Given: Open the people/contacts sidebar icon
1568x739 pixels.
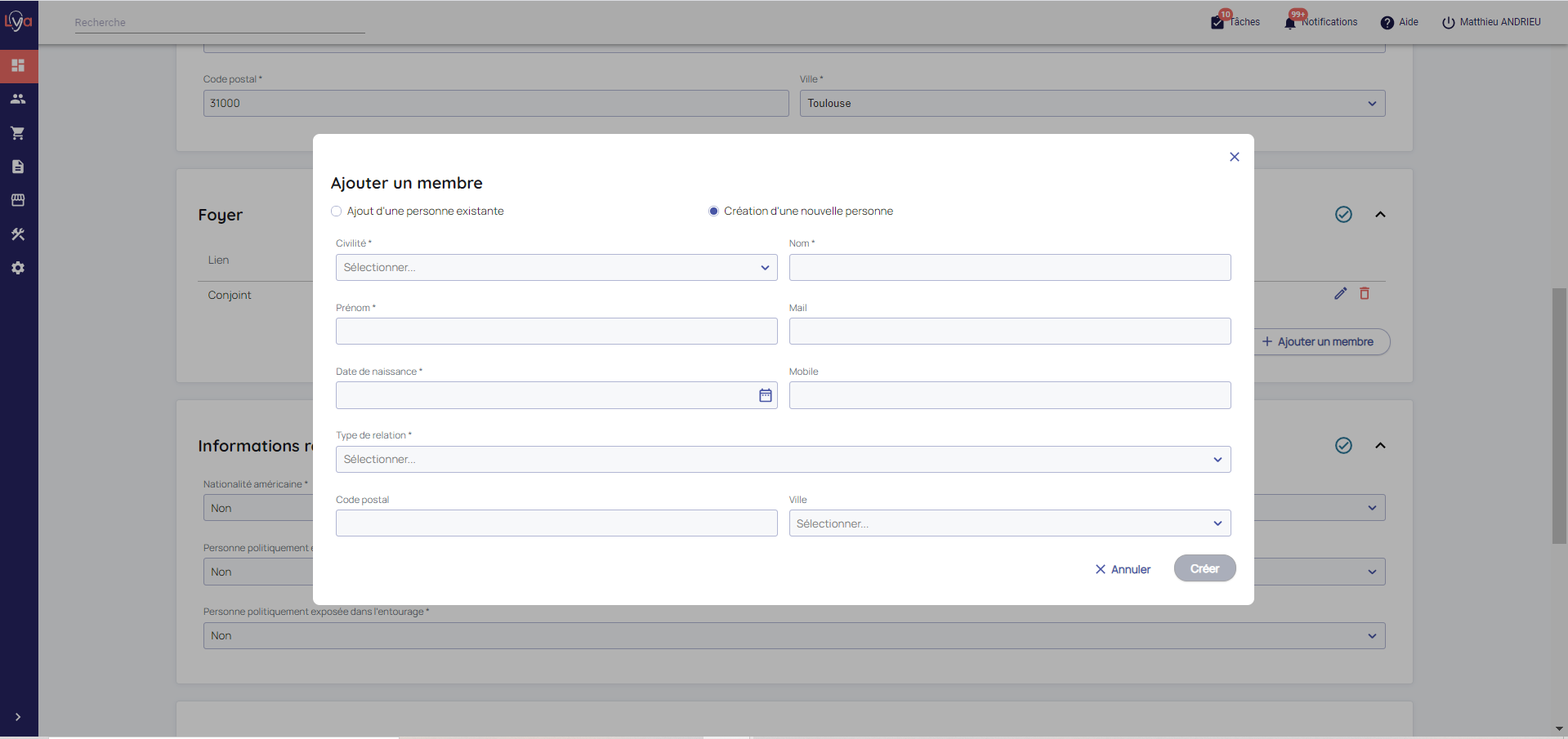Looking at the screenshot, I should point(18,99).
